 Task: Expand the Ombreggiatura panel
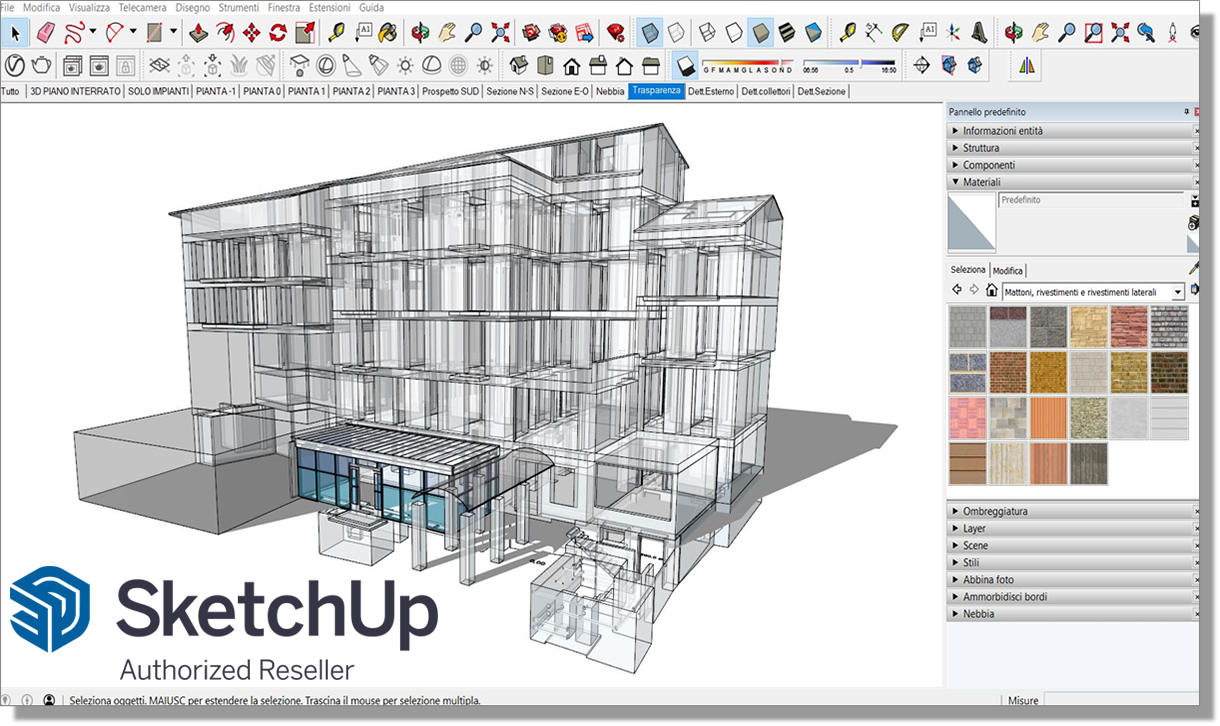[x=1074, y=511]
